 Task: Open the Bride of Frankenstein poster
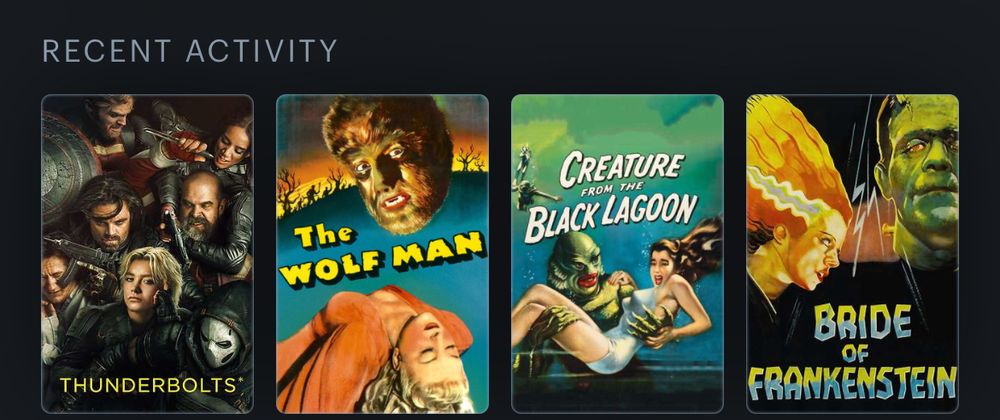coord(852,254)
